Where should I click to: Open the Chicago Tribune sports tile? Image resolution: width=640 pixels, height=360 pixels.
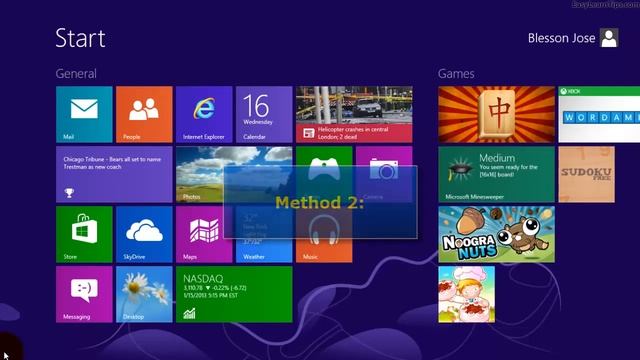(x=114, y=174)
